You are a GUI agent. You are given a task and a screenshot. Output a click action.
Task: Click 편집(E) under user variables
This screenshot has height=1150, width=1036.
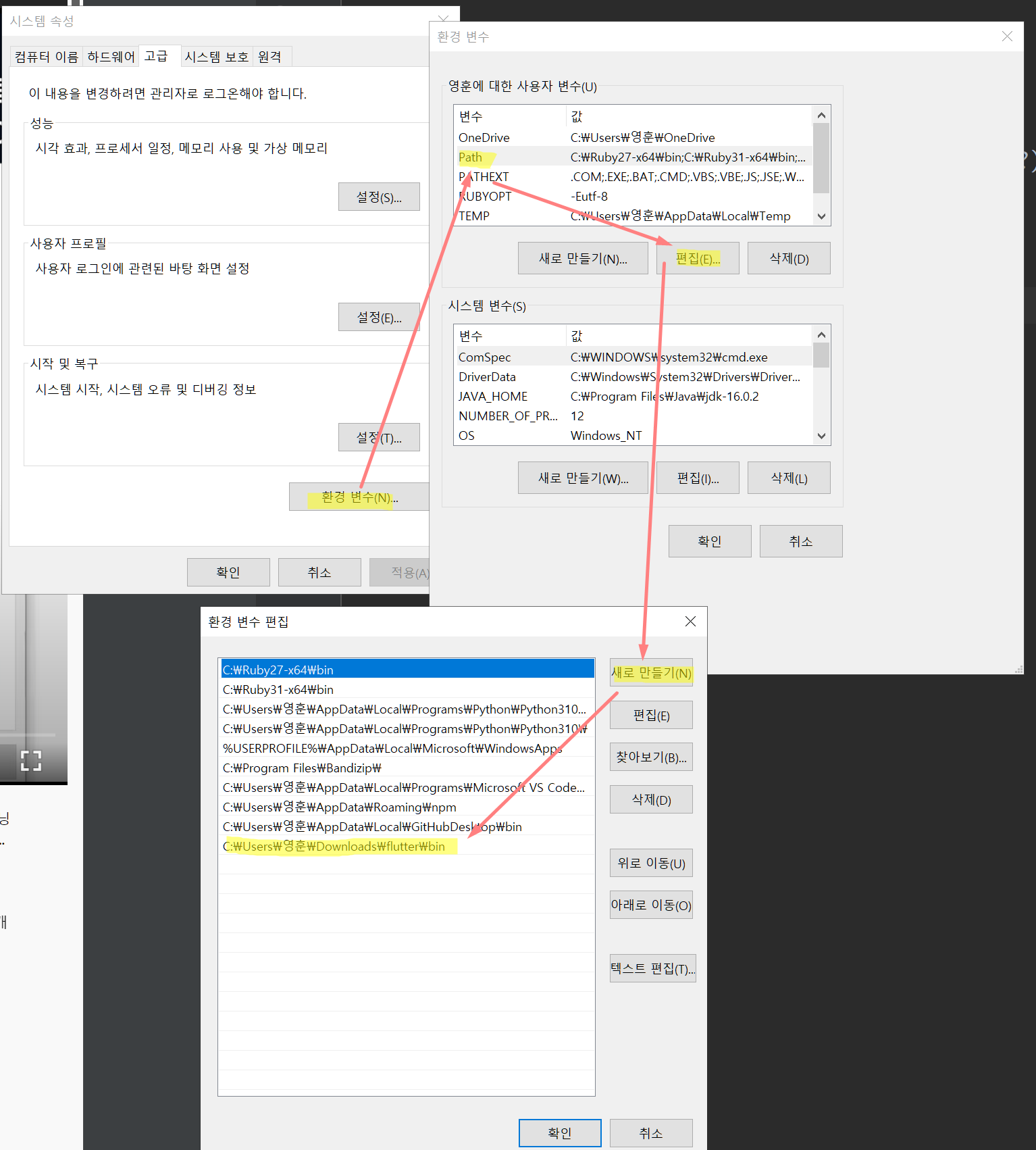[x=697, y=259]
